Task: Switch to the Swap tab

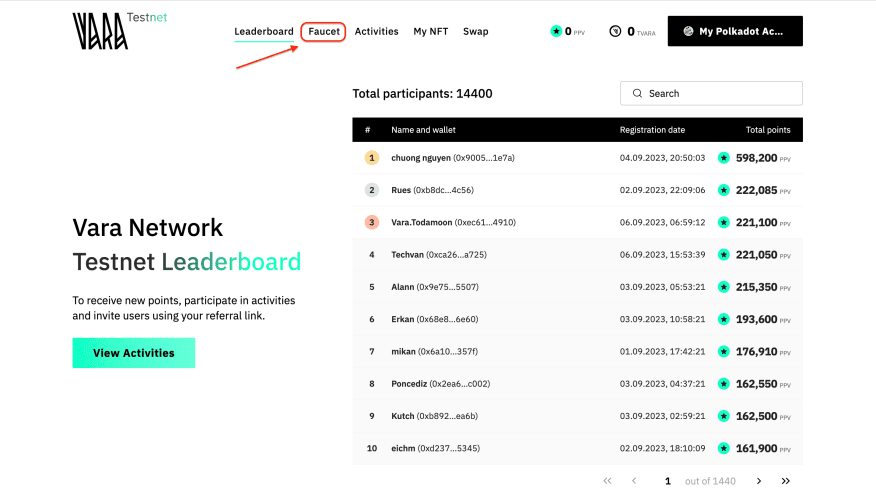Action: coord(476,31)
